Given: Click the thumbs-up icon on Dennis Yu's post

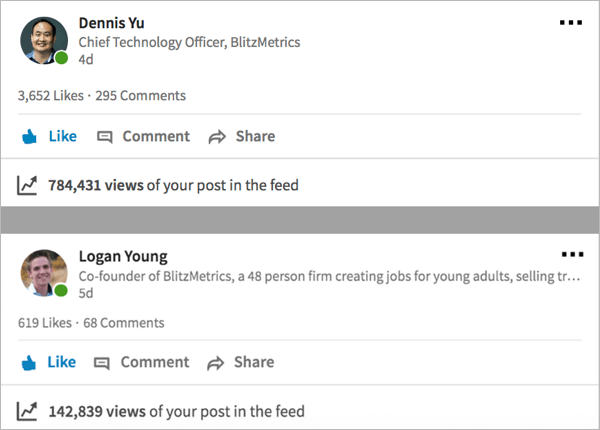Looking at the screenshot, I should (x=29, y=136).
